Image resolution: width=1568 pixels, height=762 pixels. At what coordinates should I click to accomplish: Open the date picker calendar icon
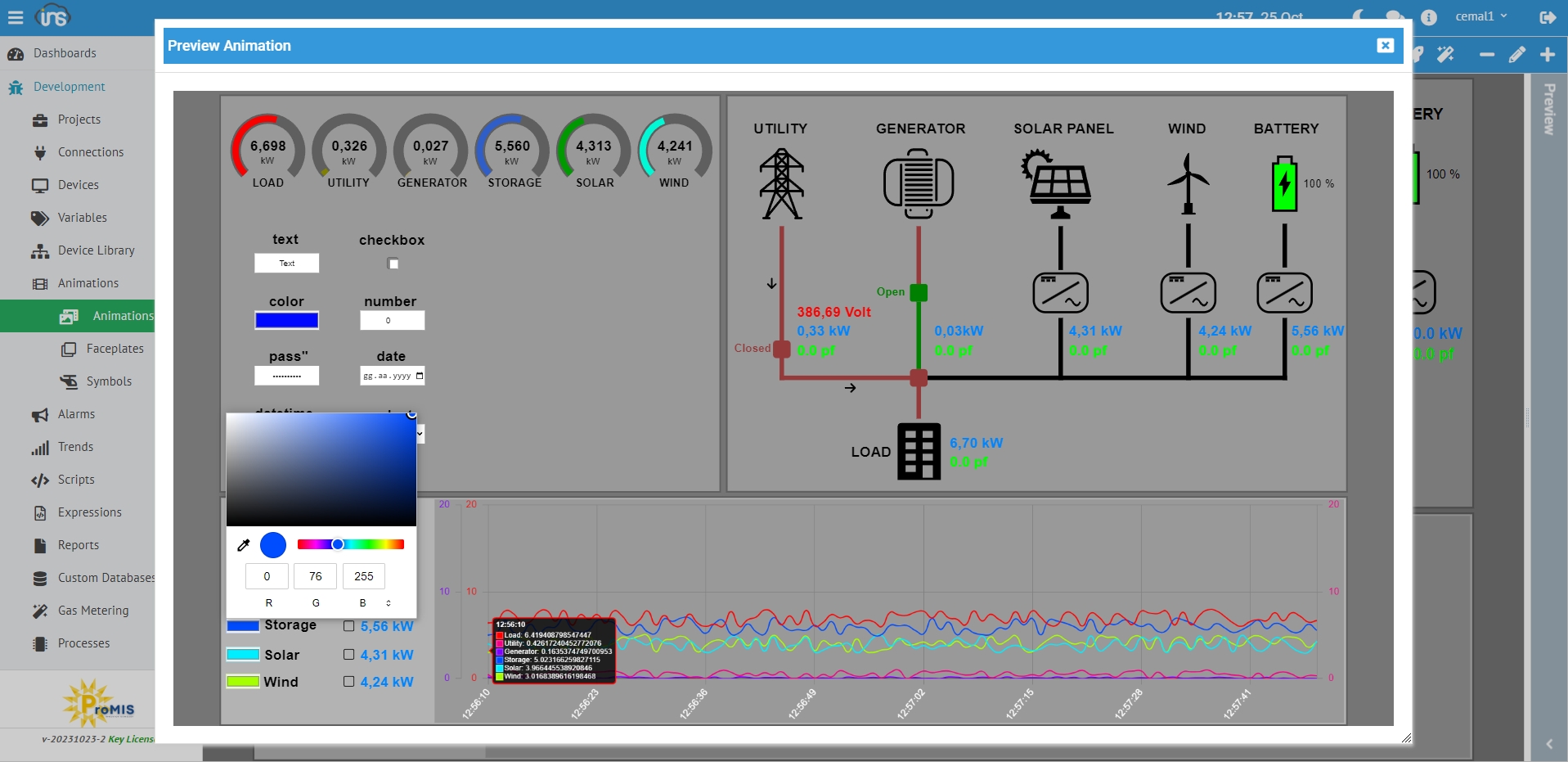420,376
